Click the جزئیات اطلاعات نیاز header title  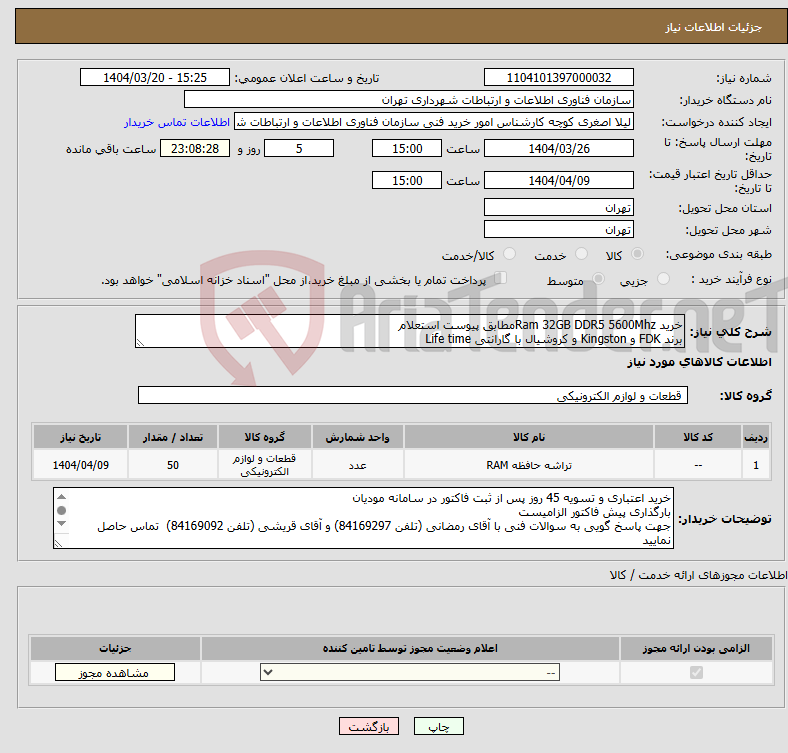pyautogui.click(x=714, y=27)
